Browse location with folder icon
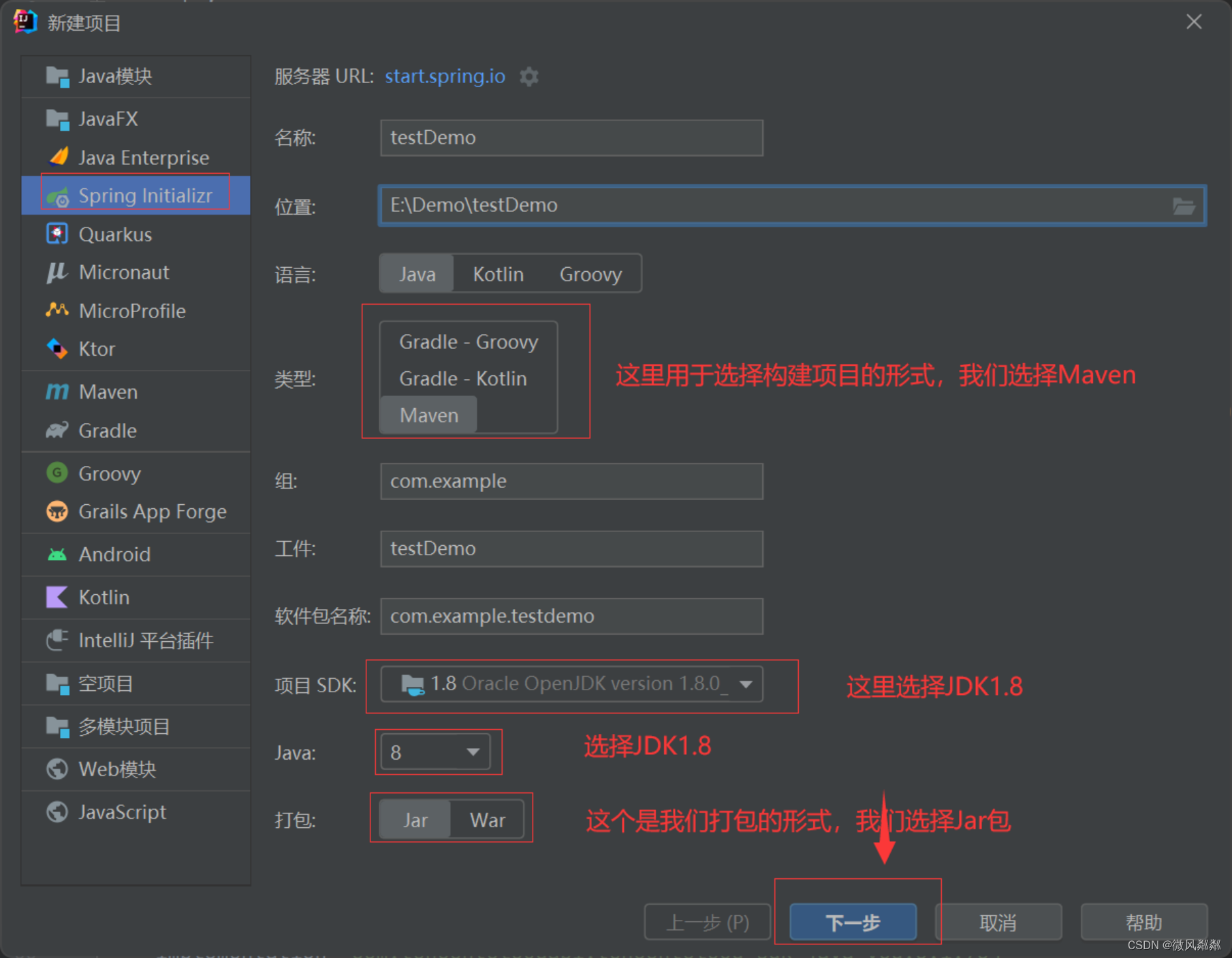1232x958 pixels. click(x=1184, y=206)
